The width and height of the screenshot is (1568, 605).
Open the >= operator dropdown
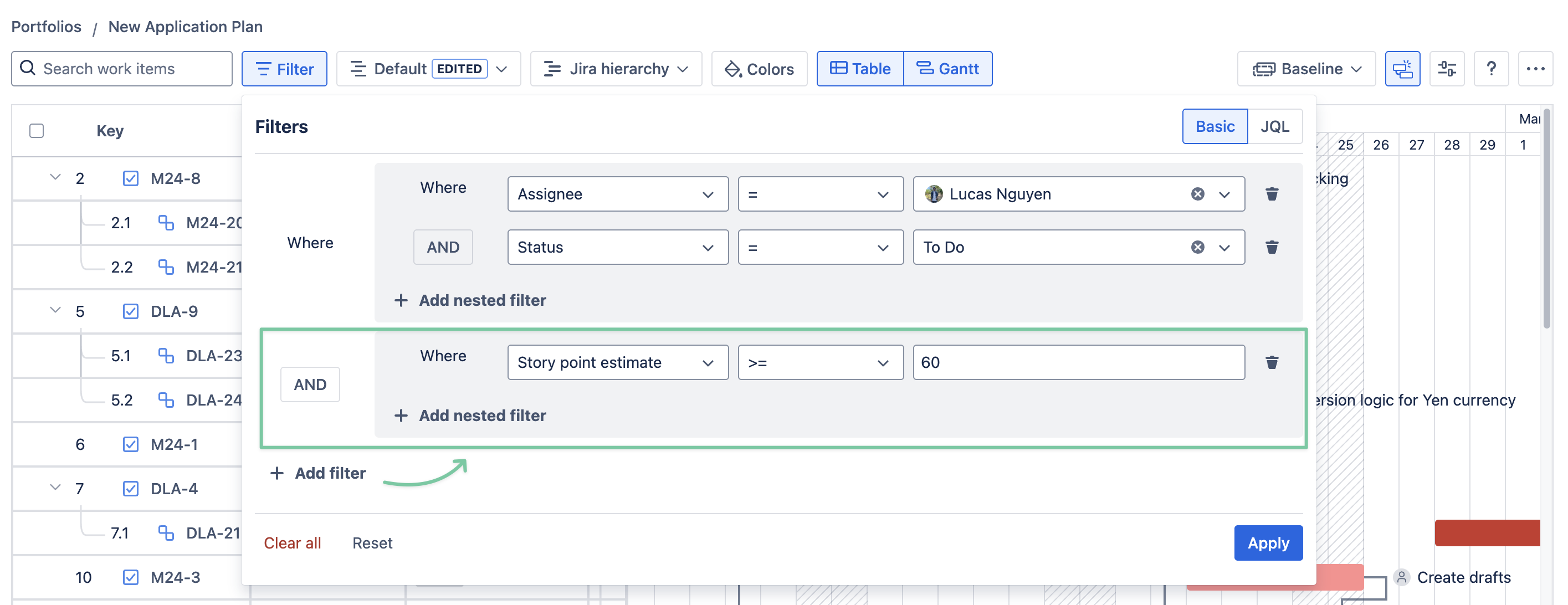click(820, 363)
